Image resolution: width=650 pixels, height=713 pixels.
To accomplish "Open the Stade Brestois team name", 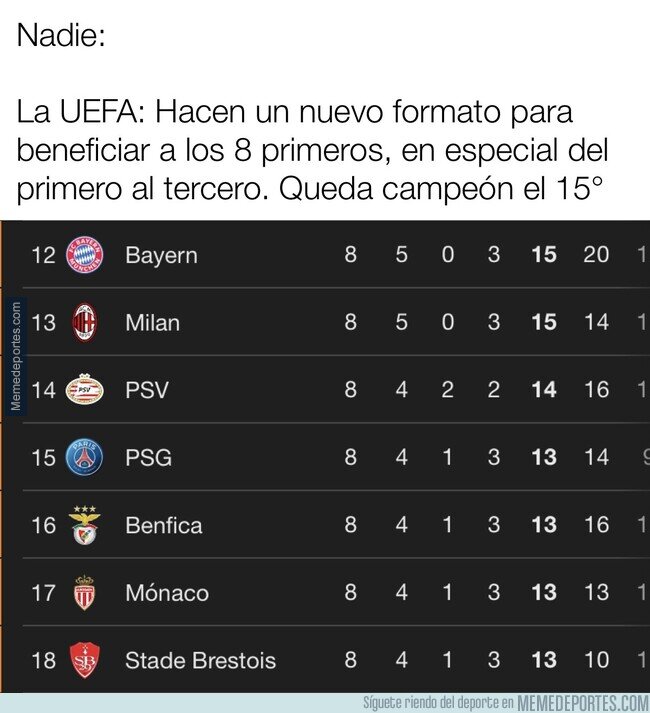I will (x=200, y=660).
